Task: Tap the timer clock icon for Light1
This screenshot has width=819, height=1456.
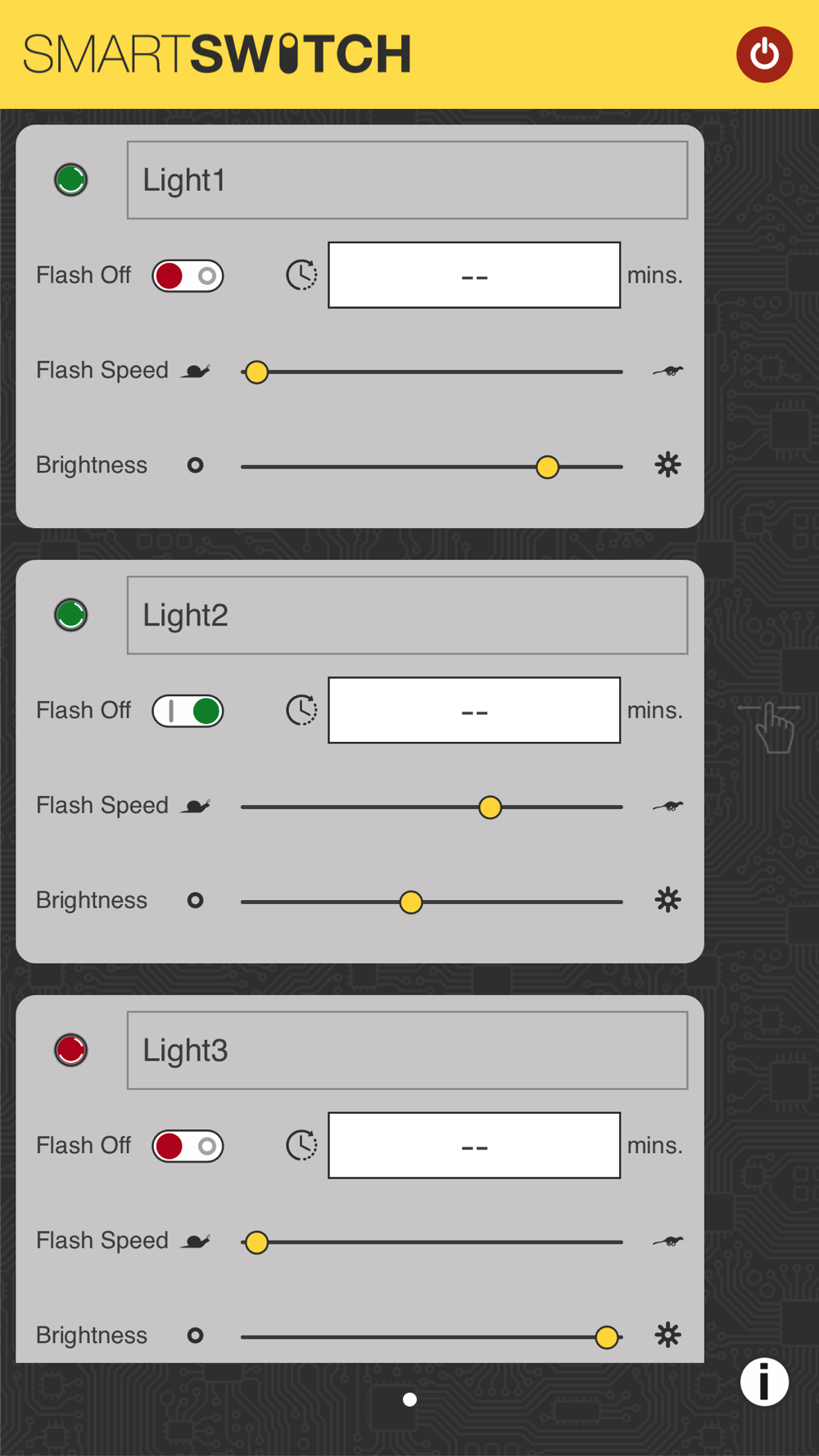Action: pos(301,275)
